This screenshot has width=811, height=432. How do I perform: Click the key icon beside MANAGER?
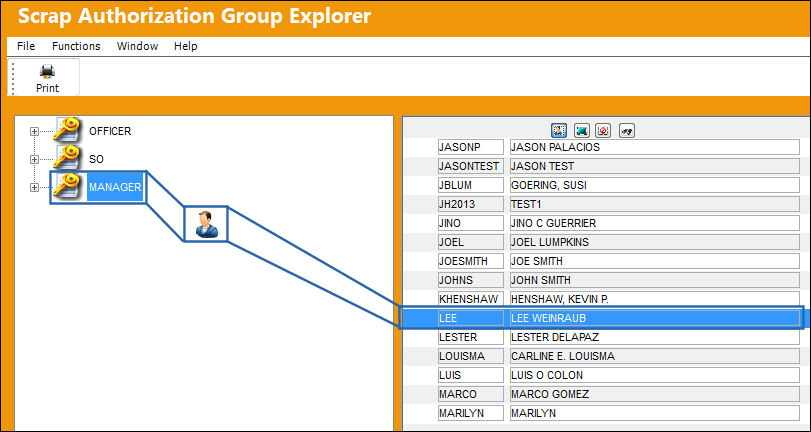(x=67, y=186)
